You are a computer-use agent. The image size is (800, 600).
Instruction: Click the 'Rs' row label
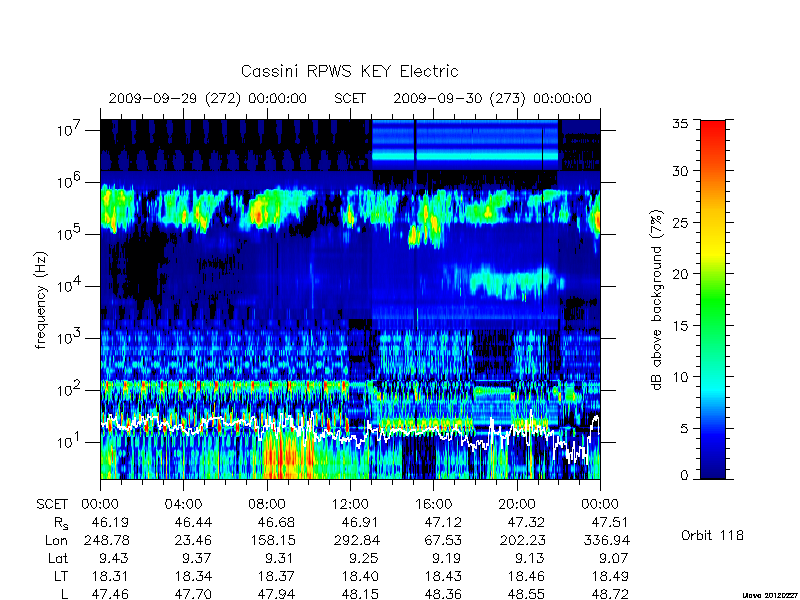[x=61, y=523]
